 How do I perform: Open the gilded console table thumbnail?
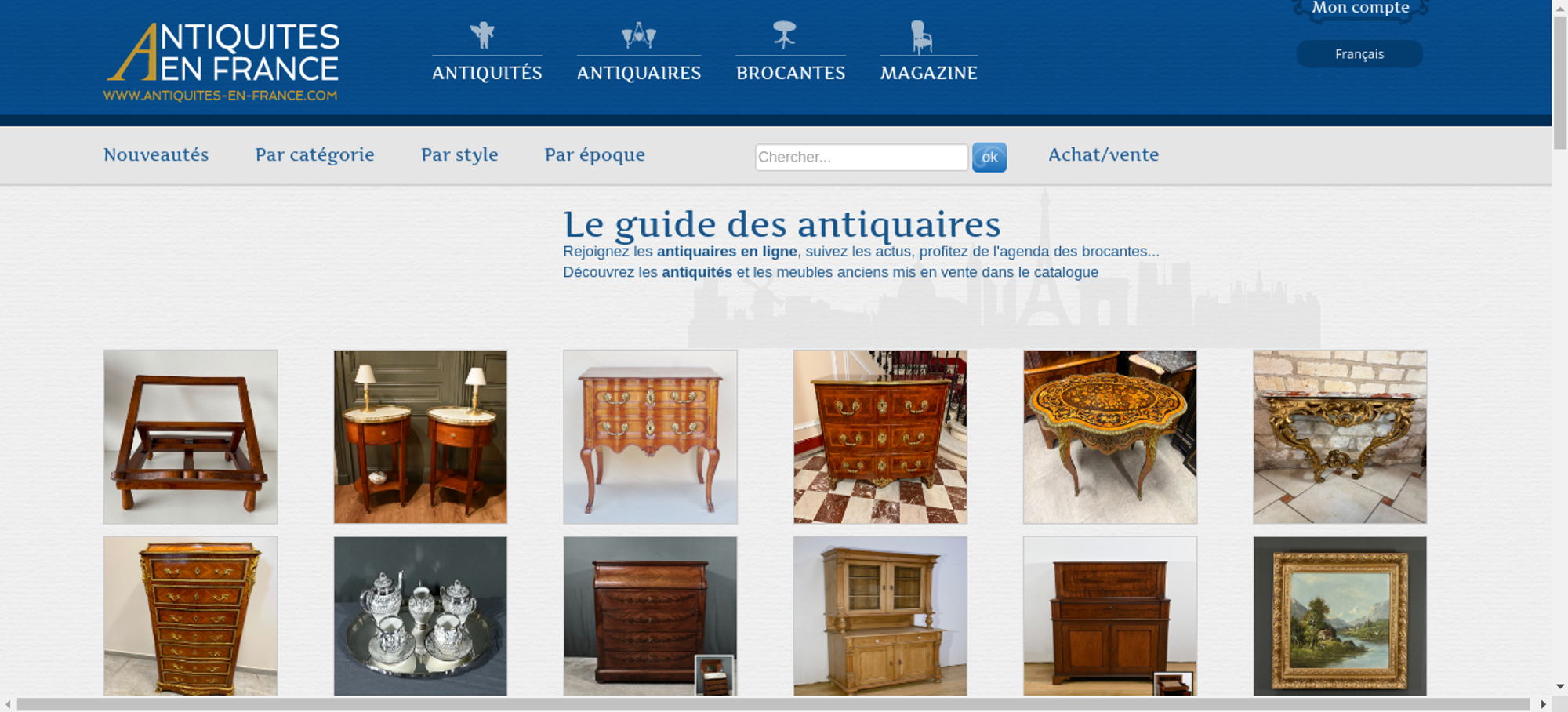click(x=1340, y=437)
